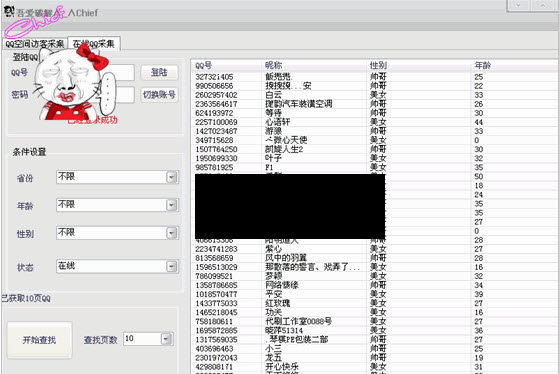
Task: Select the row for 代刷工作室0088号
Action: click(375, 321)
